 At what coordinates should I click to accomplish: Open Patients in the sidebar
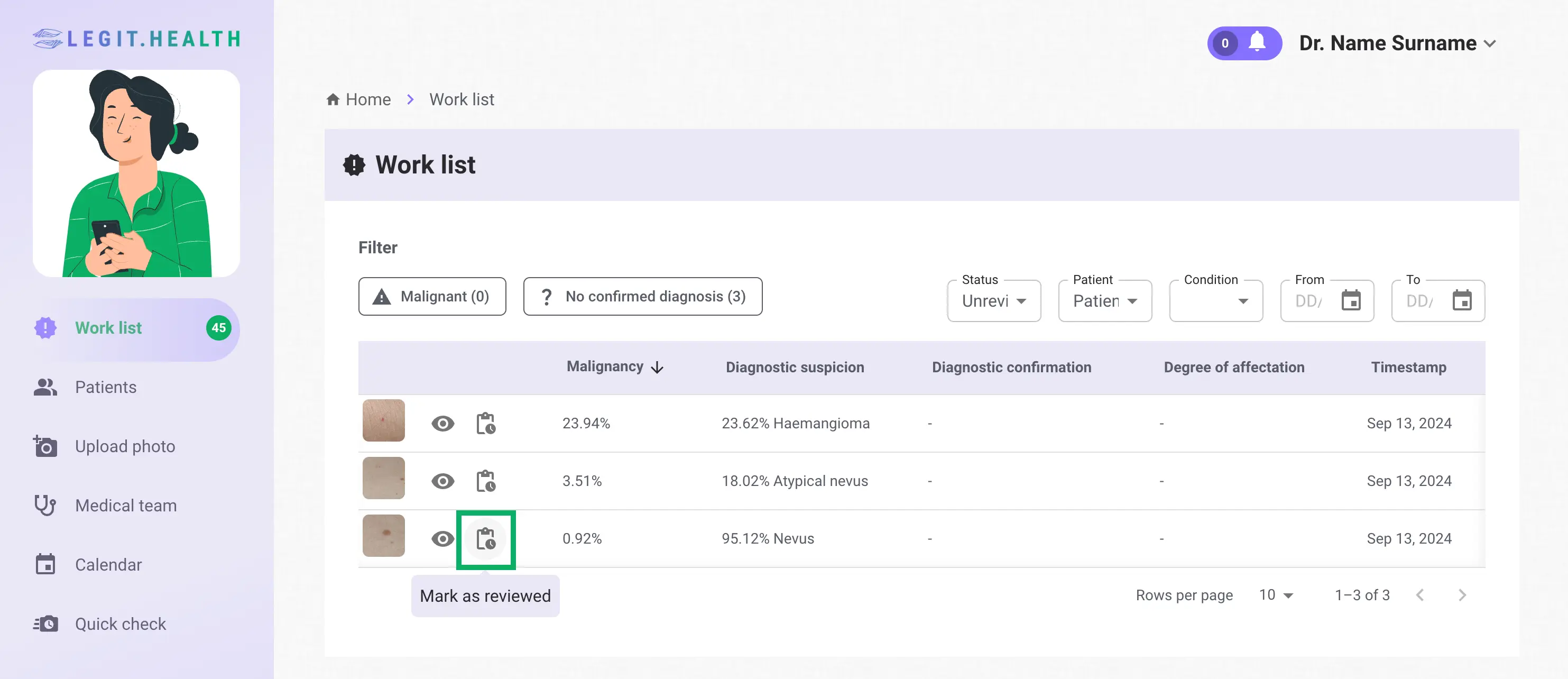click(x=105, y=387)
